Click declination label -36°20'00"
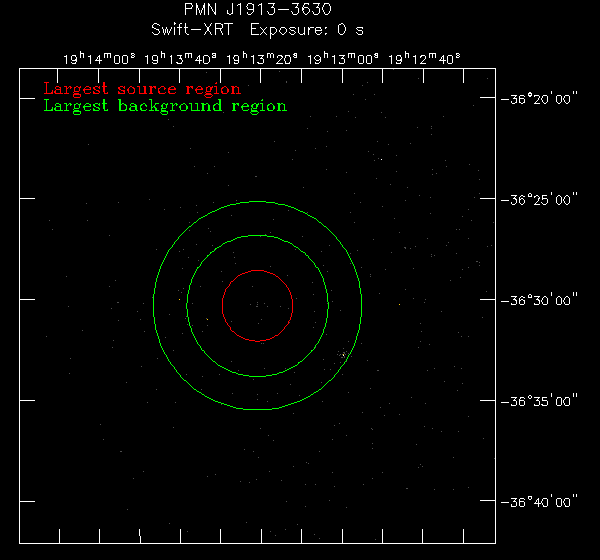 coord(539,99)
